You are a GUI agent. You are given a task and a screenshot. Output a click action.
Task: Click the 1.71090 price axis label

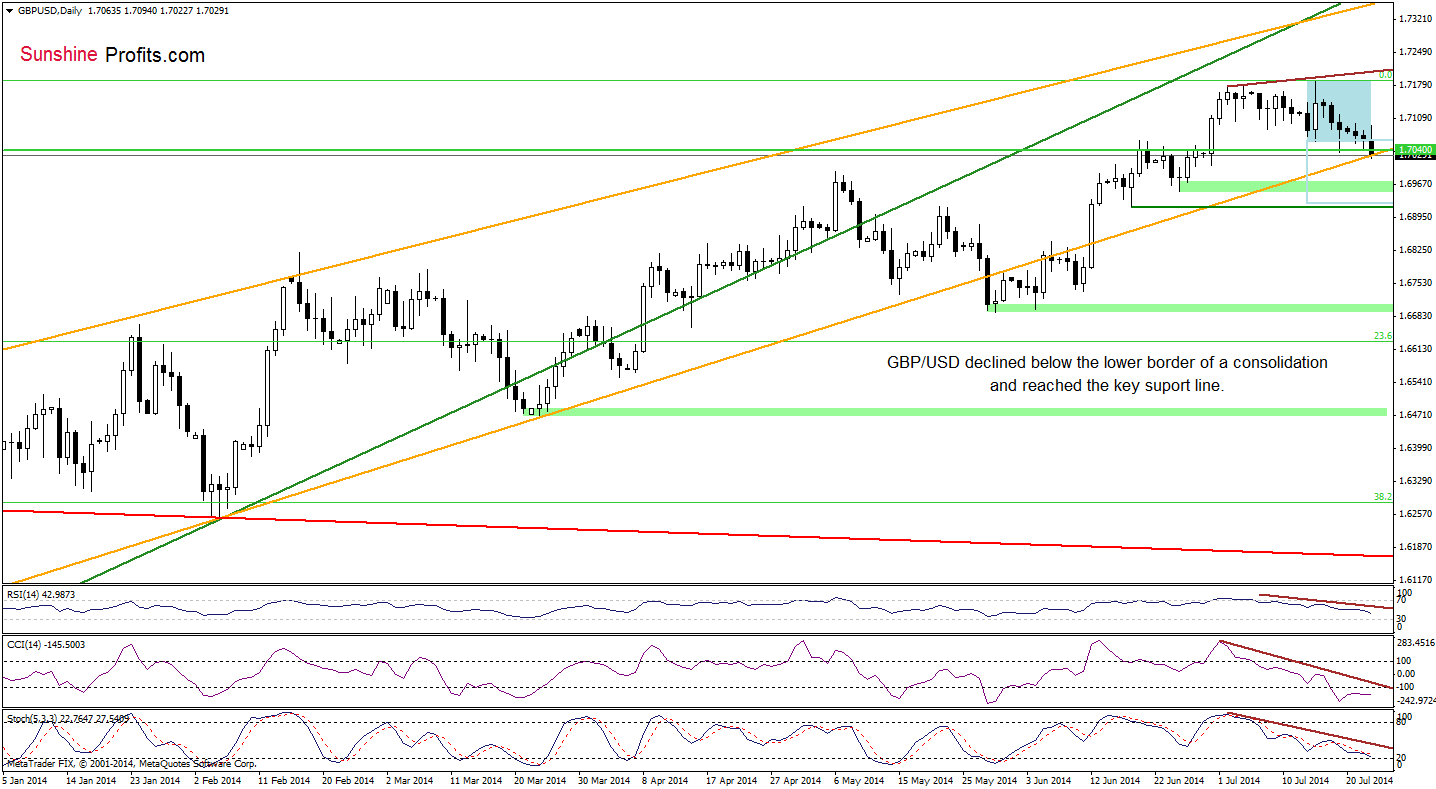coord(1414,118)
